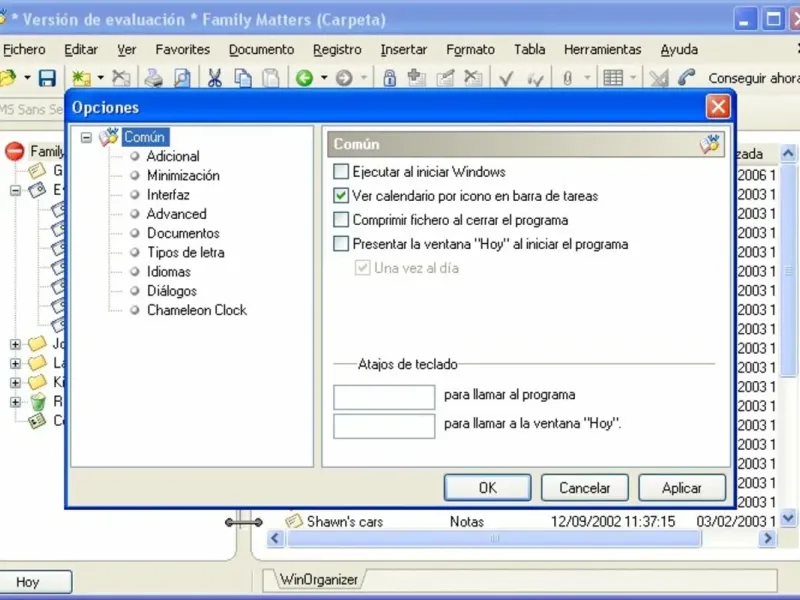800x600 pixels.
Task: Click the Copy toolbar icon
Action: pyautogui.click(x=243, y=78)
